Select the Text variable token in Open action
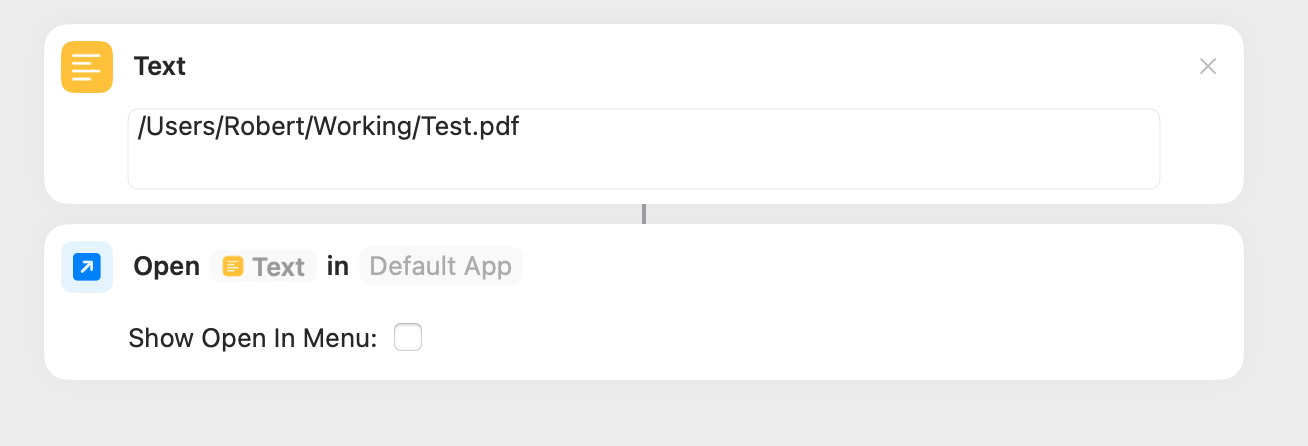The image size is (1308, 446). [x=264, y=267]
